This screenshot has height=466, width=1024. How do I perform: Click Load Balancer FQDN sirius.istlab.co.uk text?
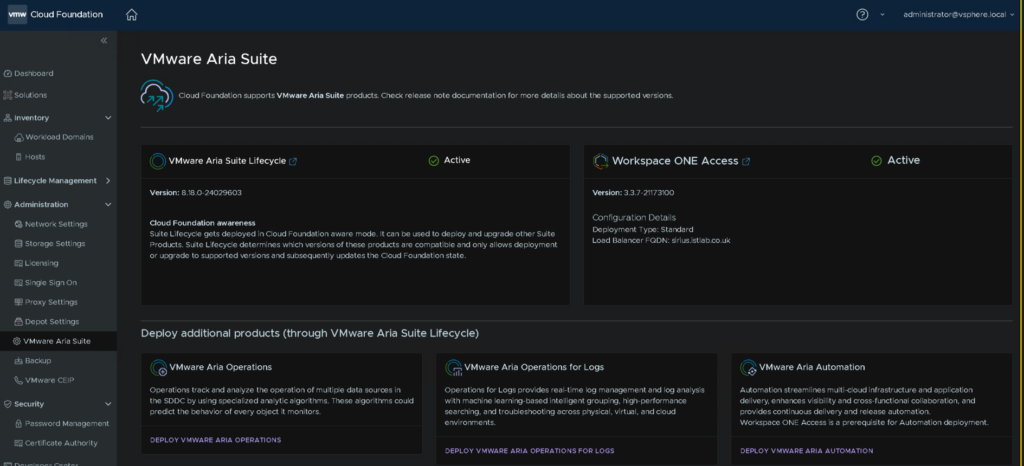[661, 240]
